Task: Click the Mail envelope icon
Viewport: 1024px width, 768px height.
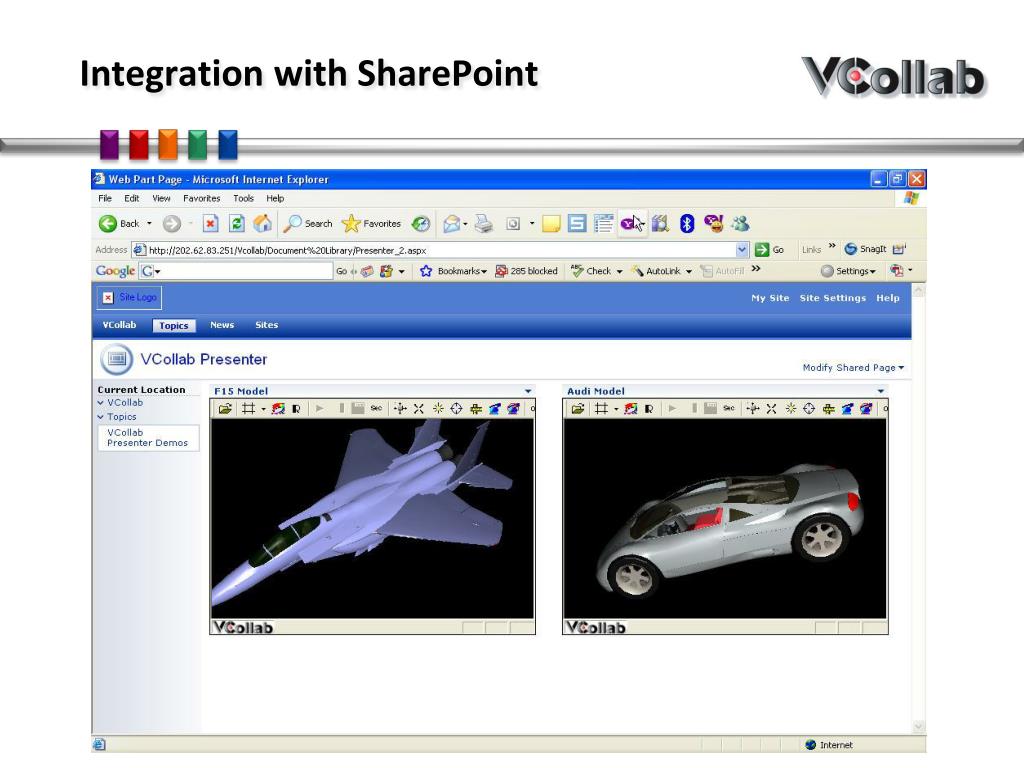Action: pyautogui.click(x=451, y=224)
